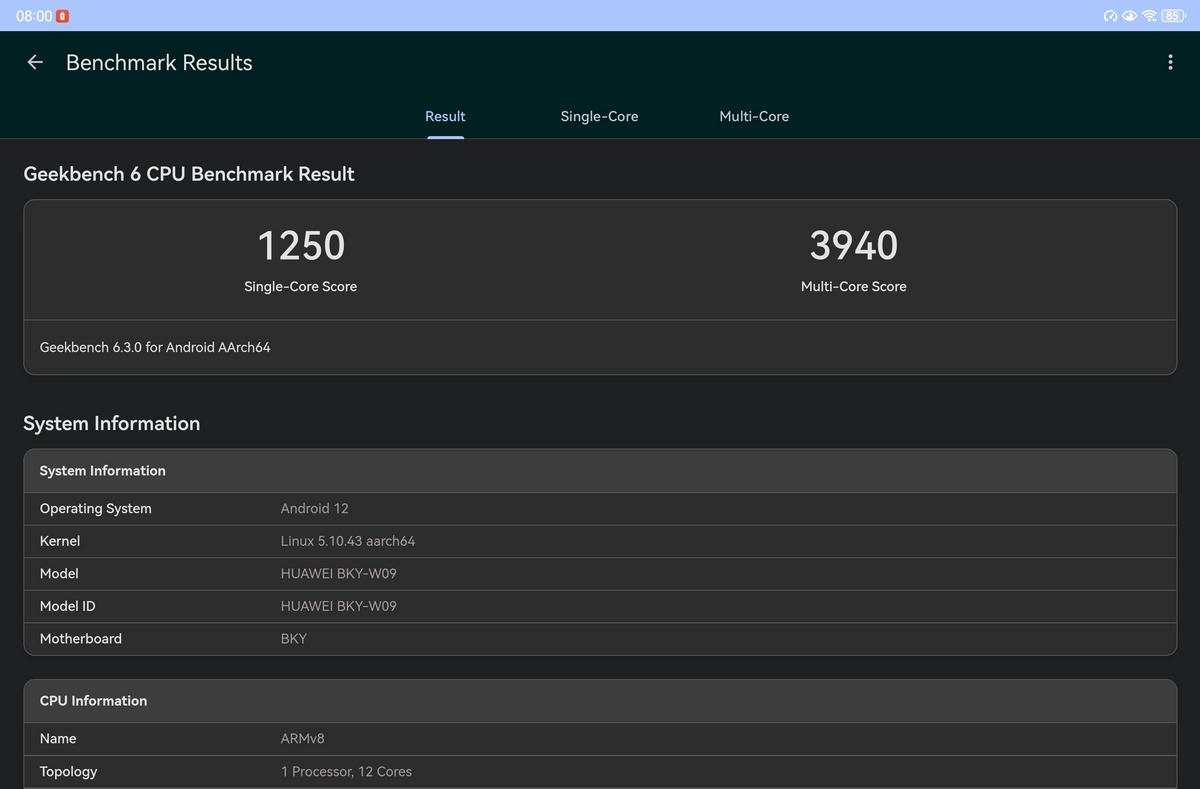Tap the eye comfort icon in status bar
Image resolution: width=1200 pixels, height=789 pixels.
coord(1130,16)
